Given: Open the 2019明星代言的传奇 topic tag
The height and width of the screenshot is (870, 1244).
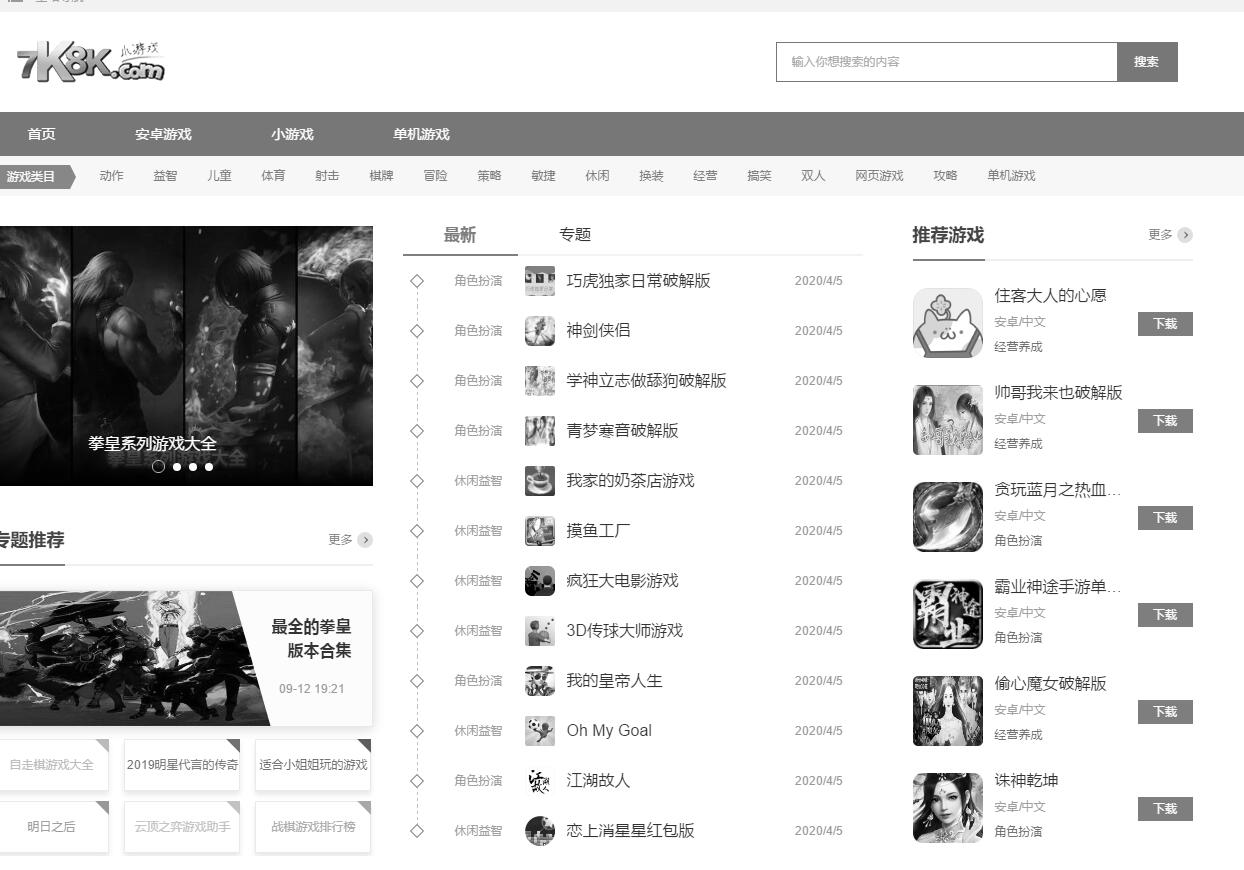Looking at the screenshot, I should pos(182,765).
